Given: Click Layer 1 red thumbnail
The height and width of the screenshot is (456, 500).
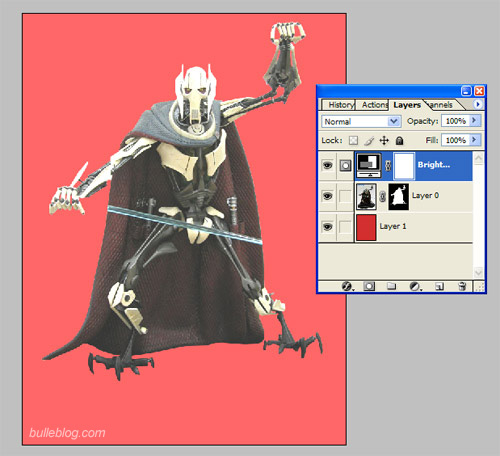Looking at the screenshot, I should 366,227.
